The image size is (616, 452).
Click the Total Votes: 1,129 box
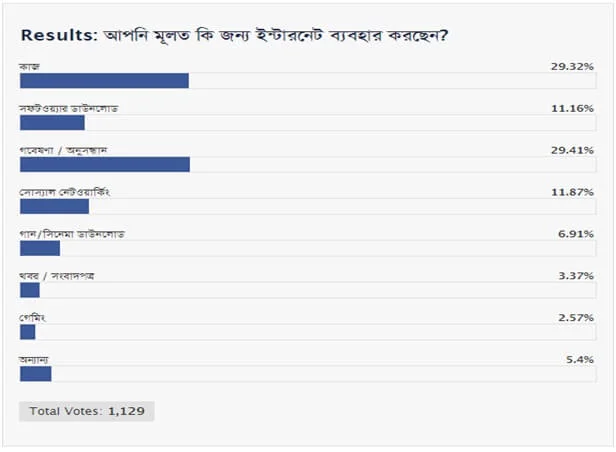[87, 411]
